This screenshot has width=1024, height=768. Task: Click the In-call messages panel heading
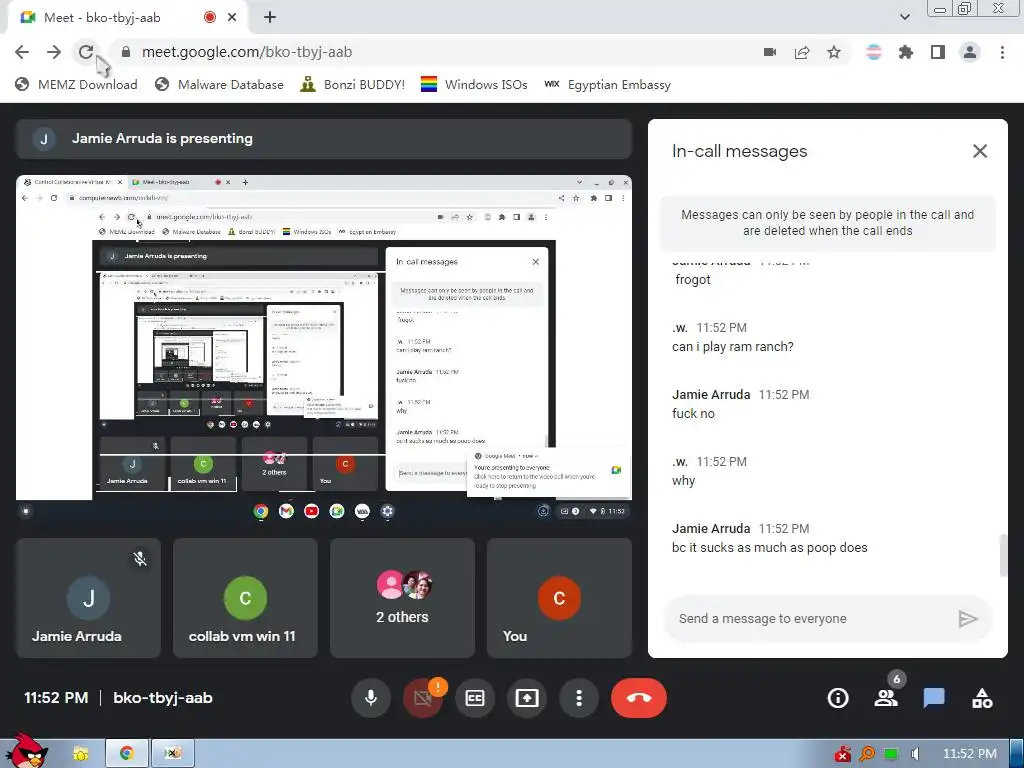[739, 152]
